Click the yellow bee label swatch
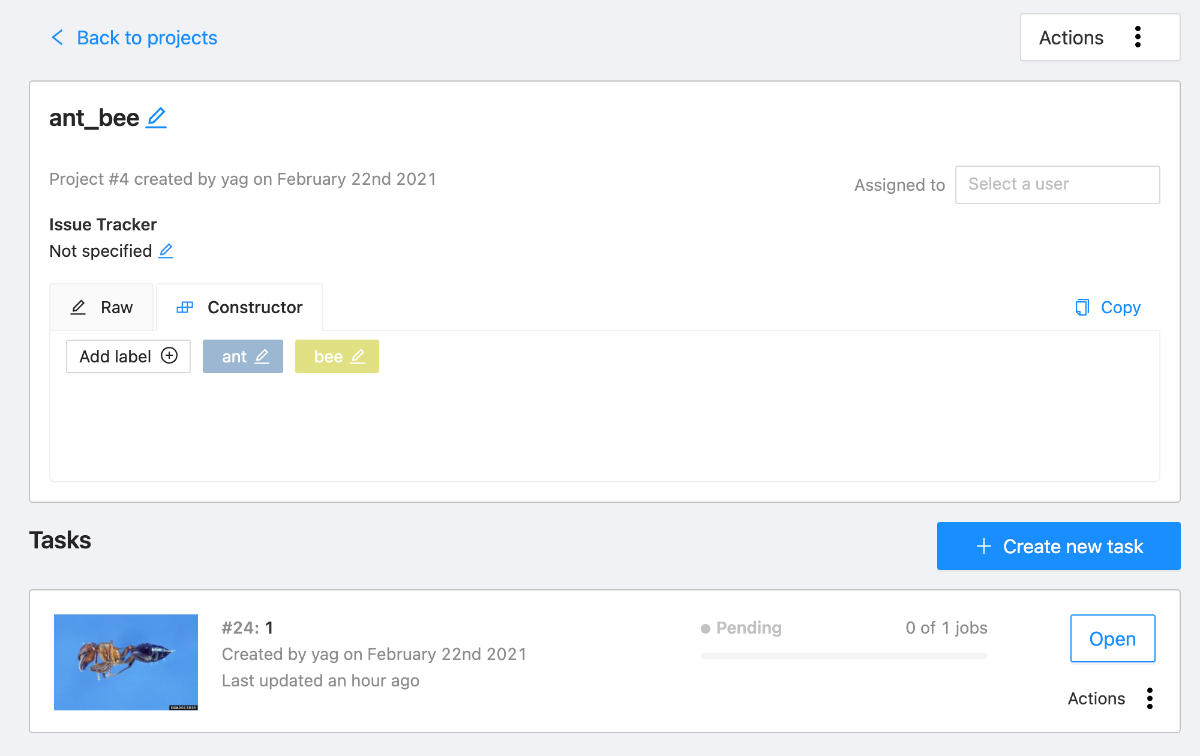The image size is (1200, 756). click(326, 356)
